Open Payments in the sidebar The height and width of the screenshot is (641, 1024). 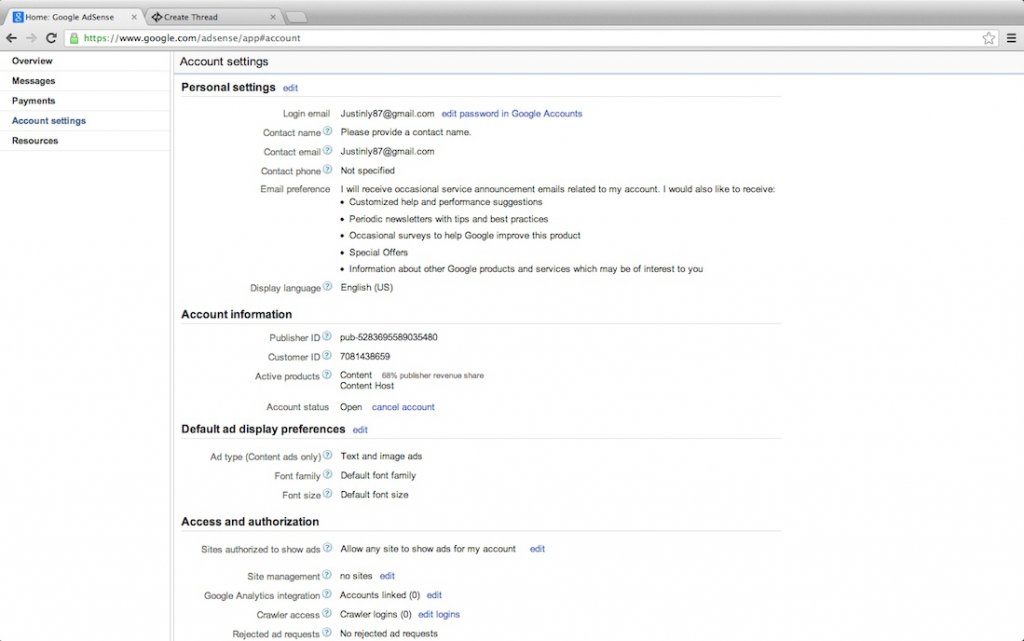click(x=33, y=101)
